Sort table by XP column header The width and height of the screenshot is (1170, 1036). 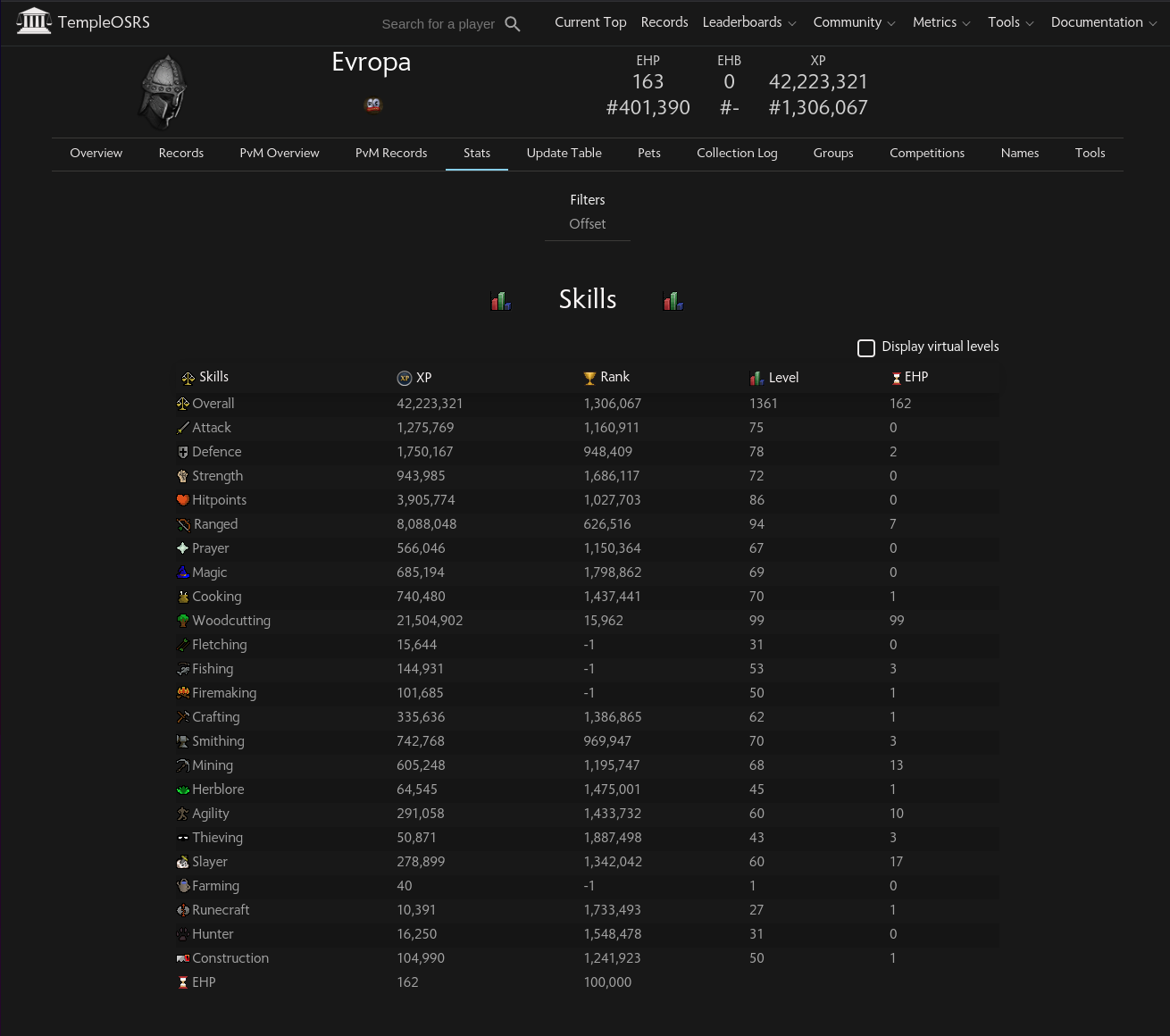[414, 378]
